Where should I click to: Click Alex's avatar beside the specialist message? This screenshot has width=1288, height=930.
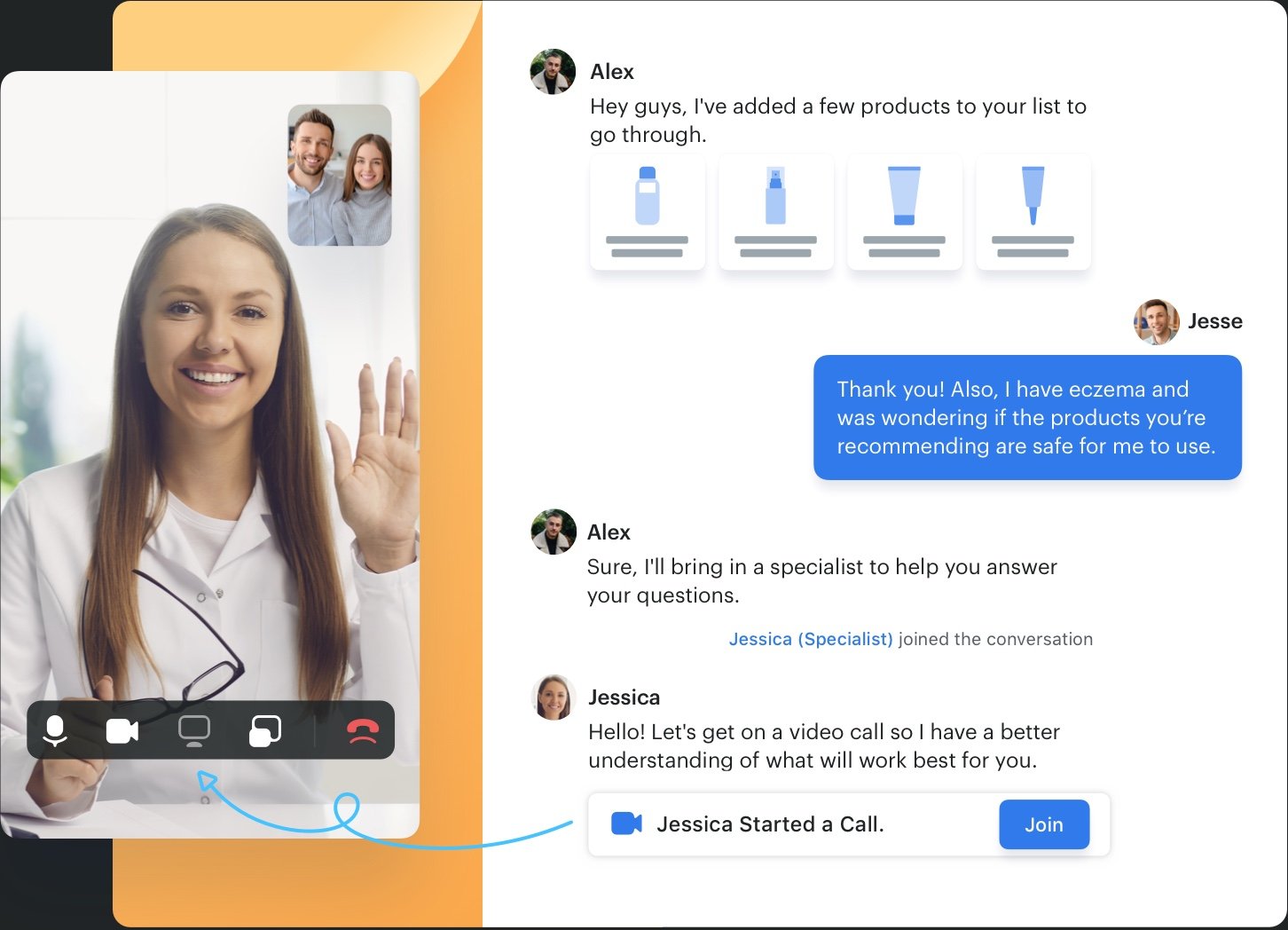[553, 532]
